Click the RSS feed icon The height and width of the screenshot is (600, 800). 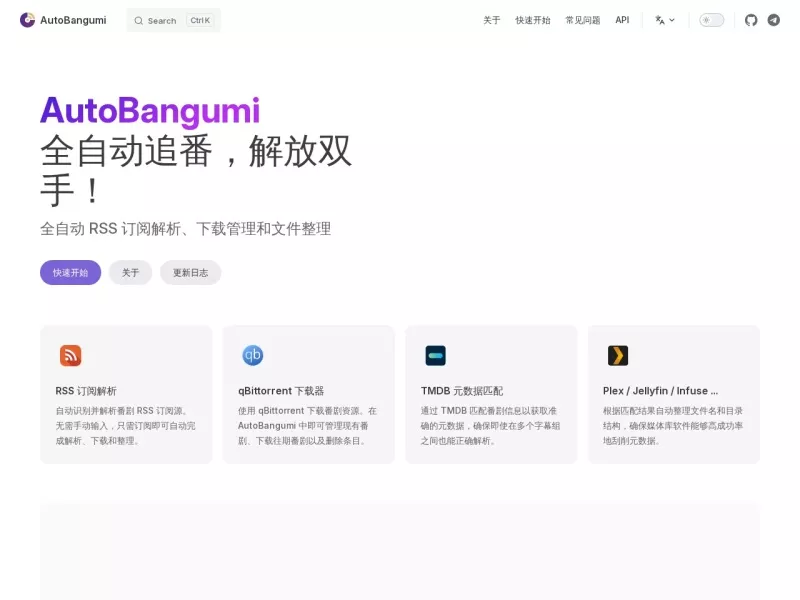pos(70,355)
